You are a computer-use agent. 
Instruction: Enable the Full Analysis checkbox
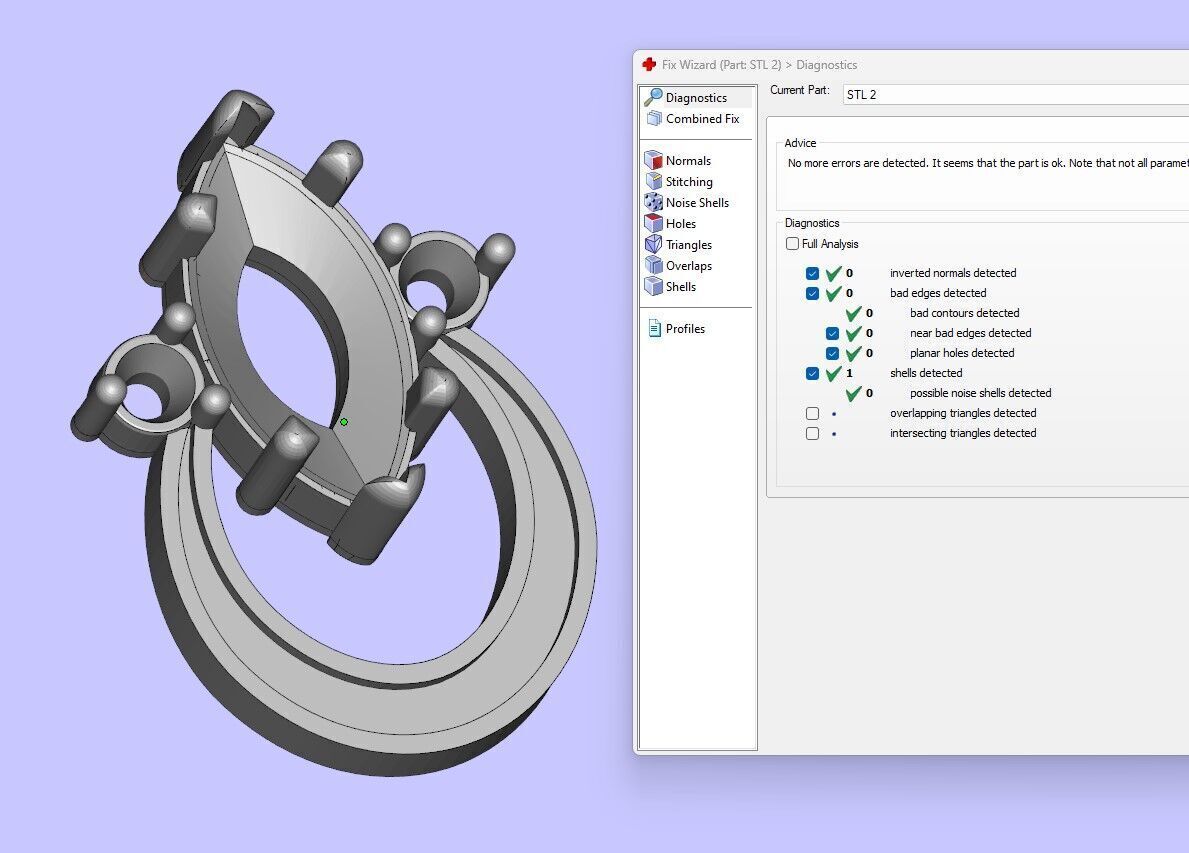click(792, 243)
